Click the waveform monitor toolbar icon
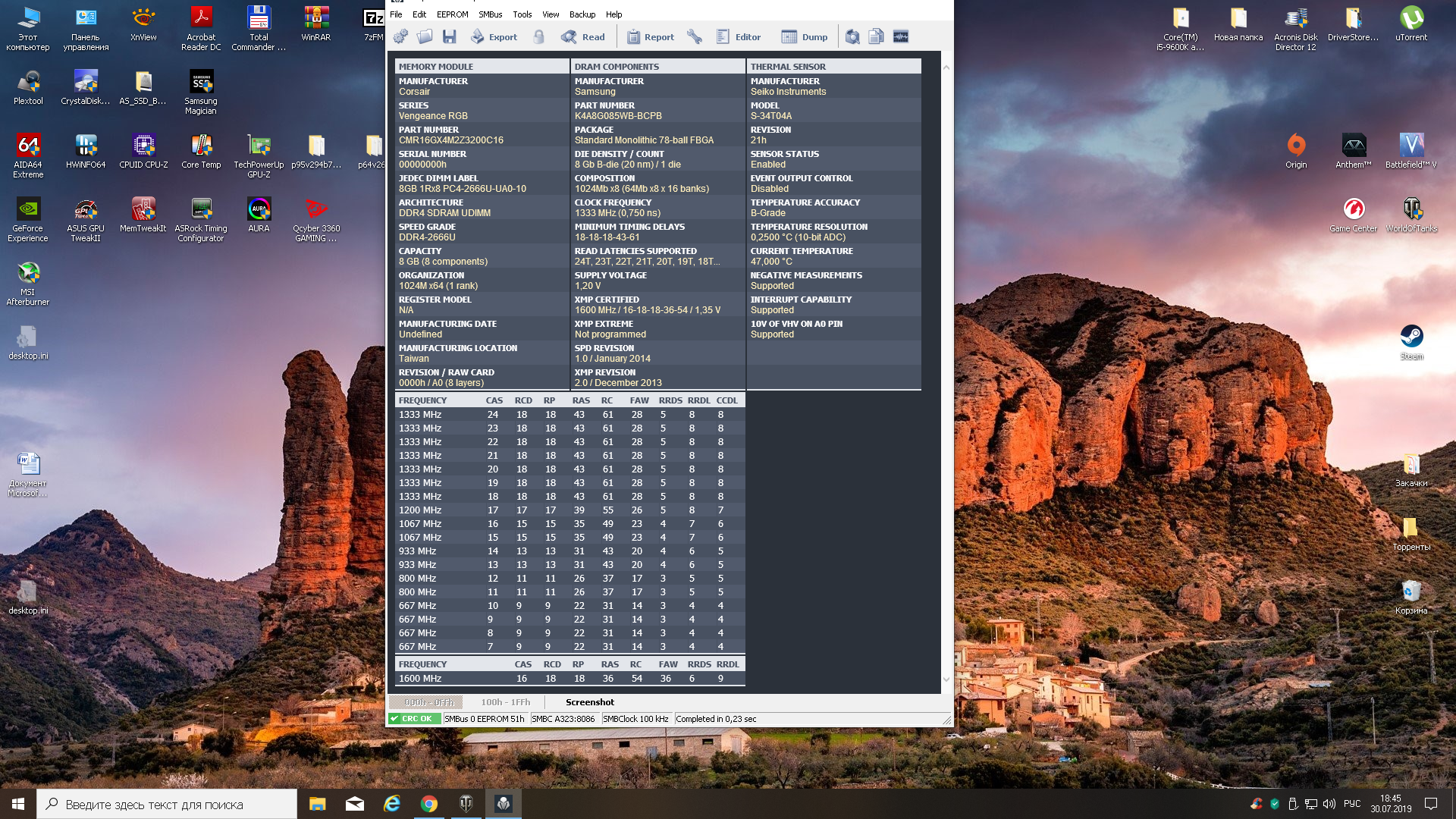The width and height of the screenshot is (1456, 819). [x=901, y=36]
